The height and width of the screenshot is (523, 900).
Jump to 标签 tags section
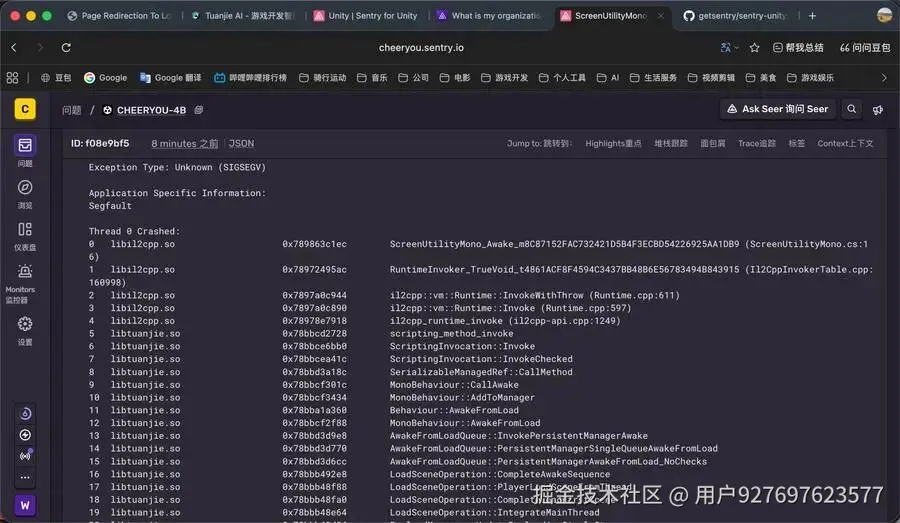coord(796,144)
